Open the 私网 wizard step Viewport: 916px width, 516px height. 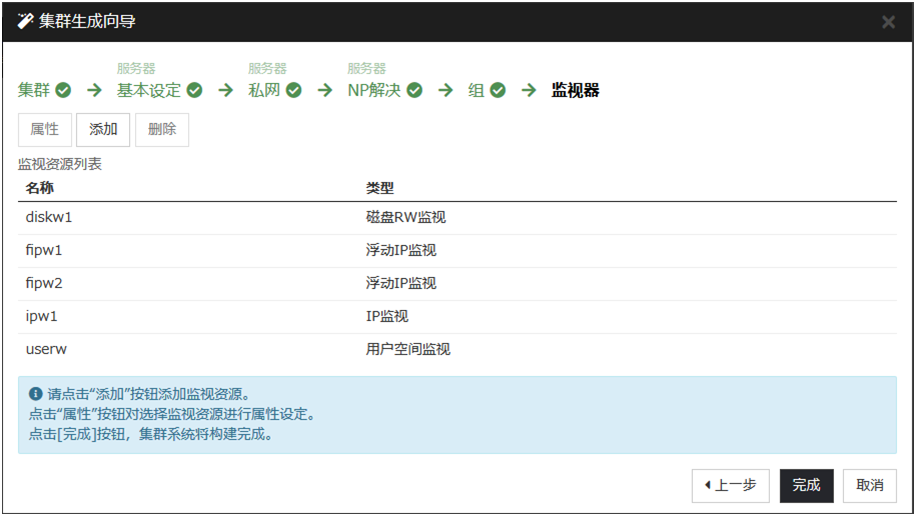click(264, 91)
